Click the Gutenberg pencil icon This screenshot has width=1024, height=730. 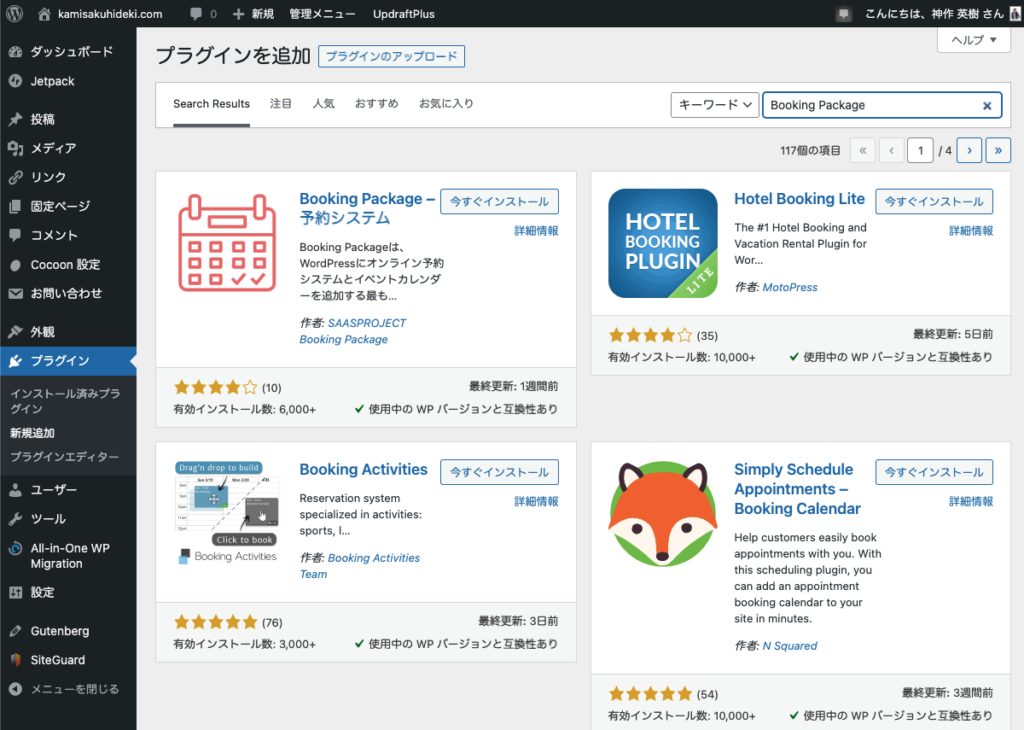pyautogui.click(x=16, y=631)
